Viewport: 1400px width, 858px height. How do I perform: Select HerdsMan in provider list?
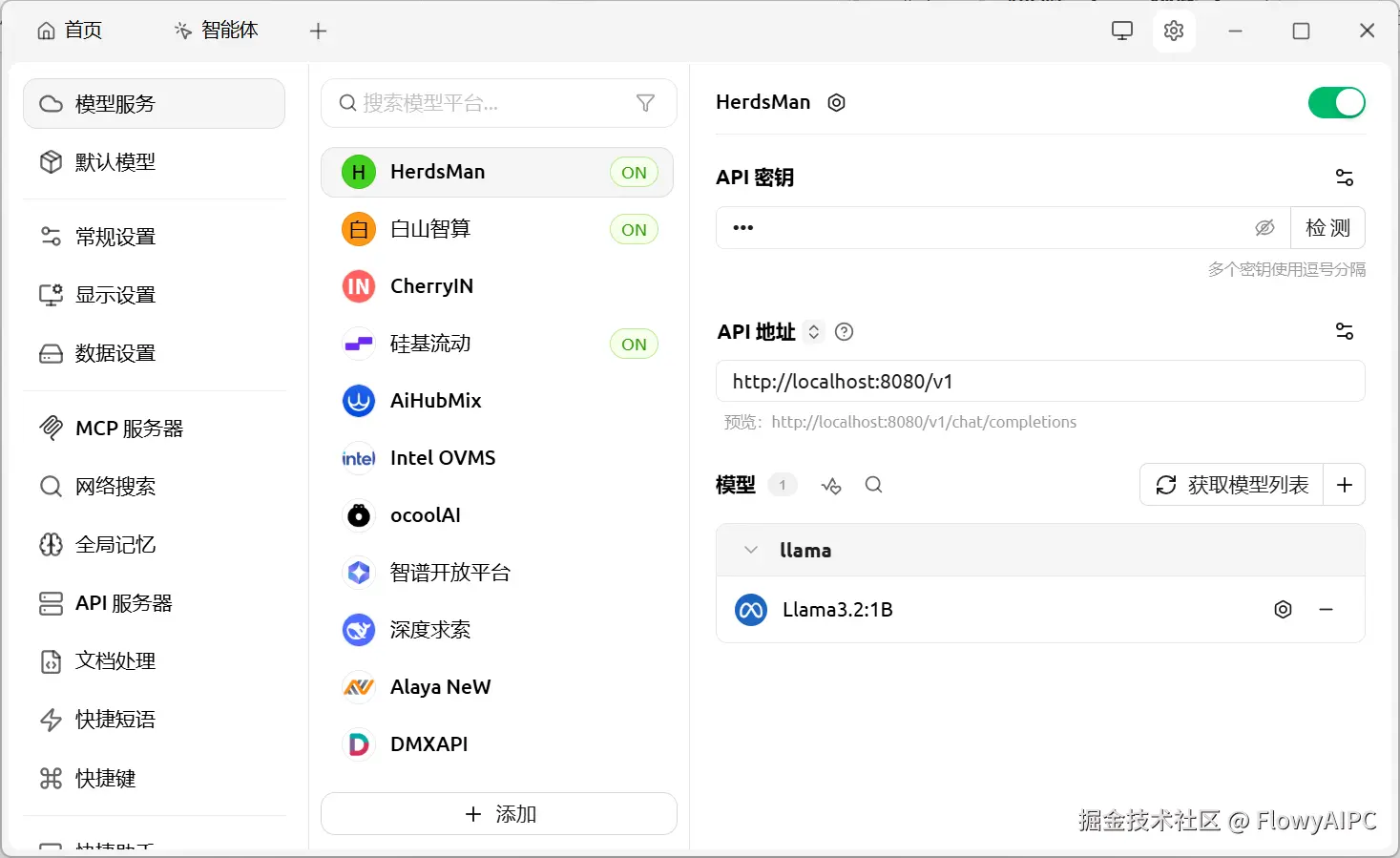(497, 172)
